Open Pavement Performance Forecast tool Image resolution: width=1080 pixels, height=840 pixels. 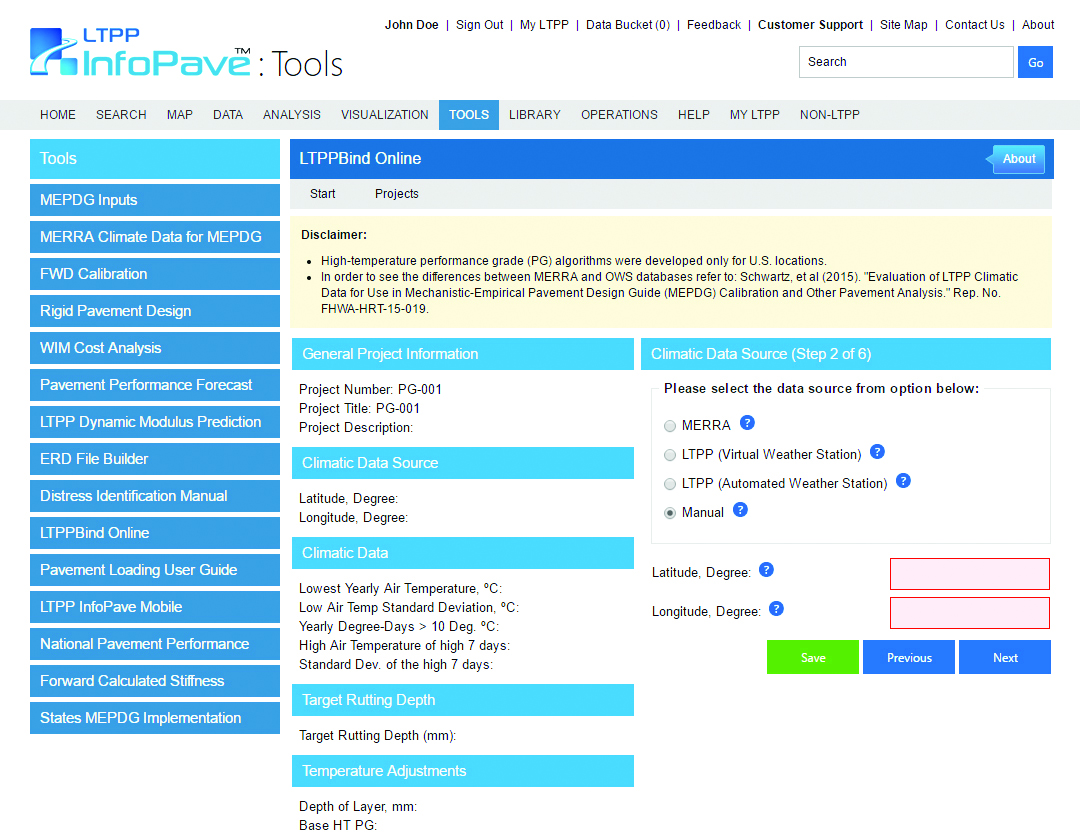tap(155, 385)
